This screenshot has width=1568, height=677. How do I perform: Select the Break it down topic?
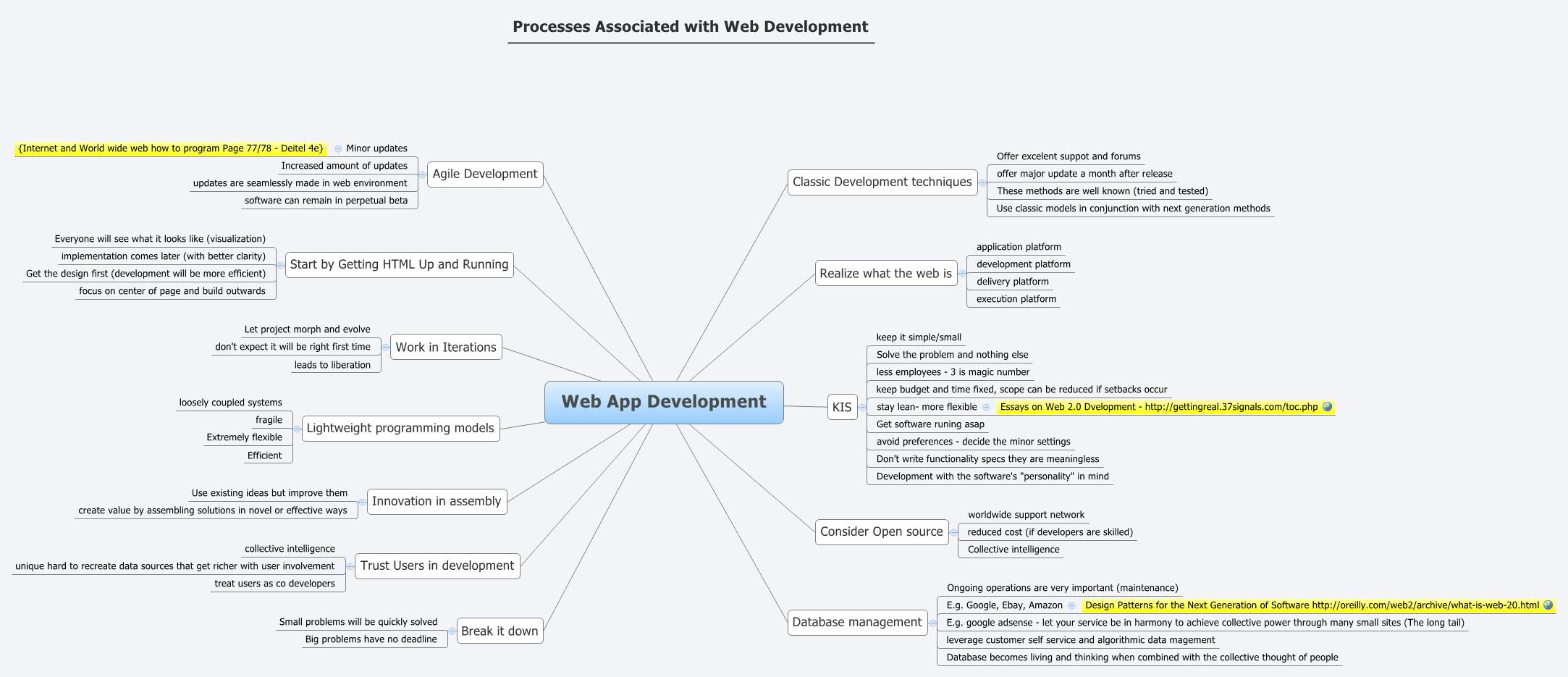(499, 630)
